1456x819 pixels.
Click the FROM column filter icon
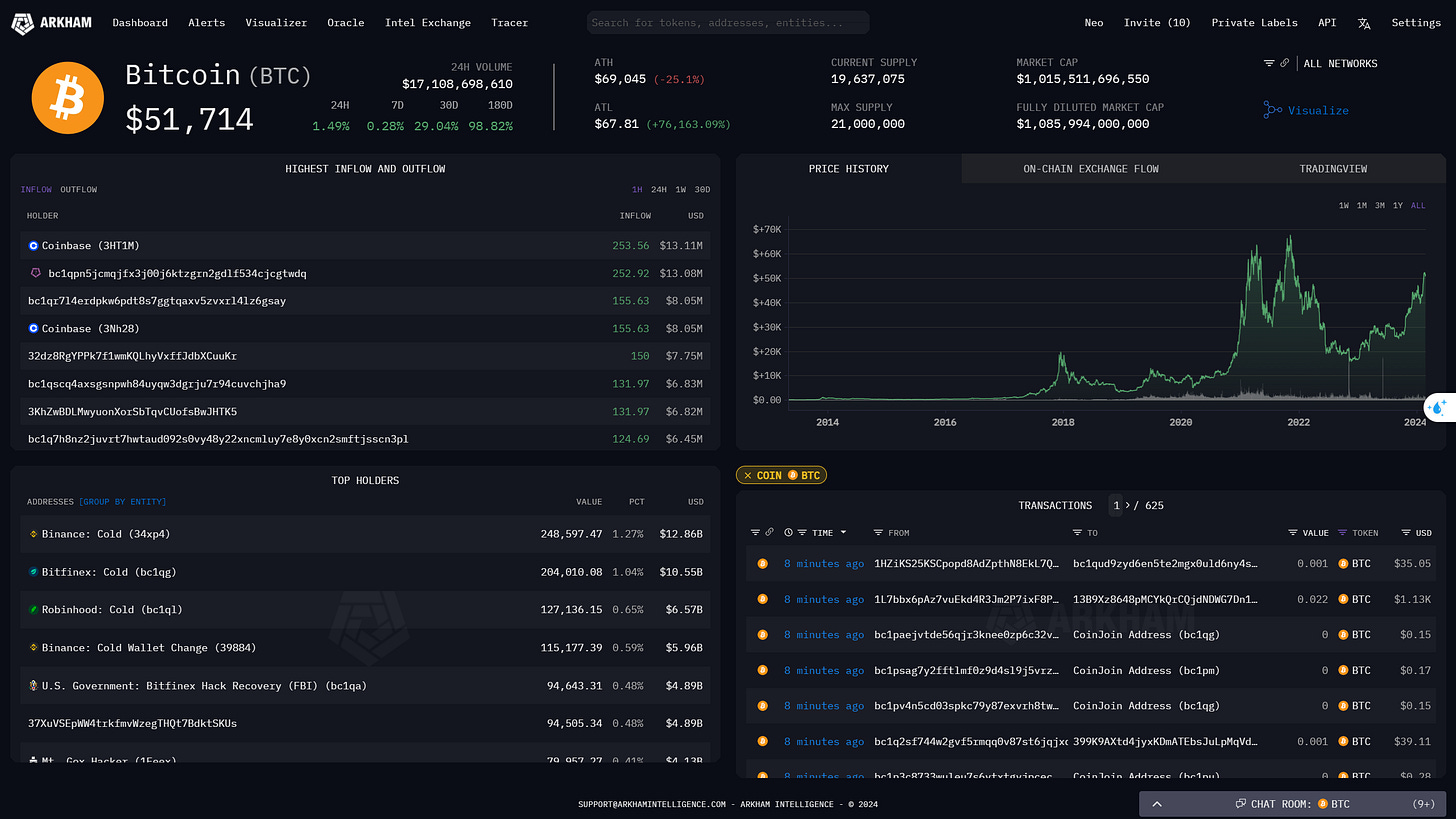(878, 532)
